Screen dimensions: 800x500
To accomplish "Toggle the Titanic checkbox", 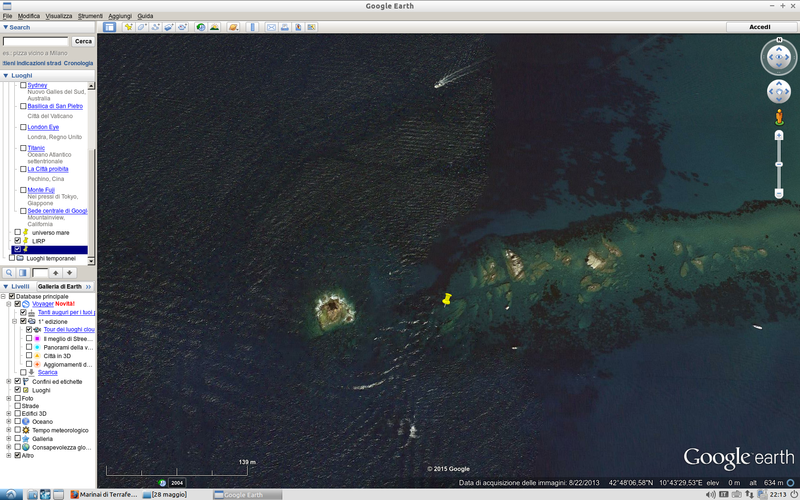I will (x=23, y=148).
